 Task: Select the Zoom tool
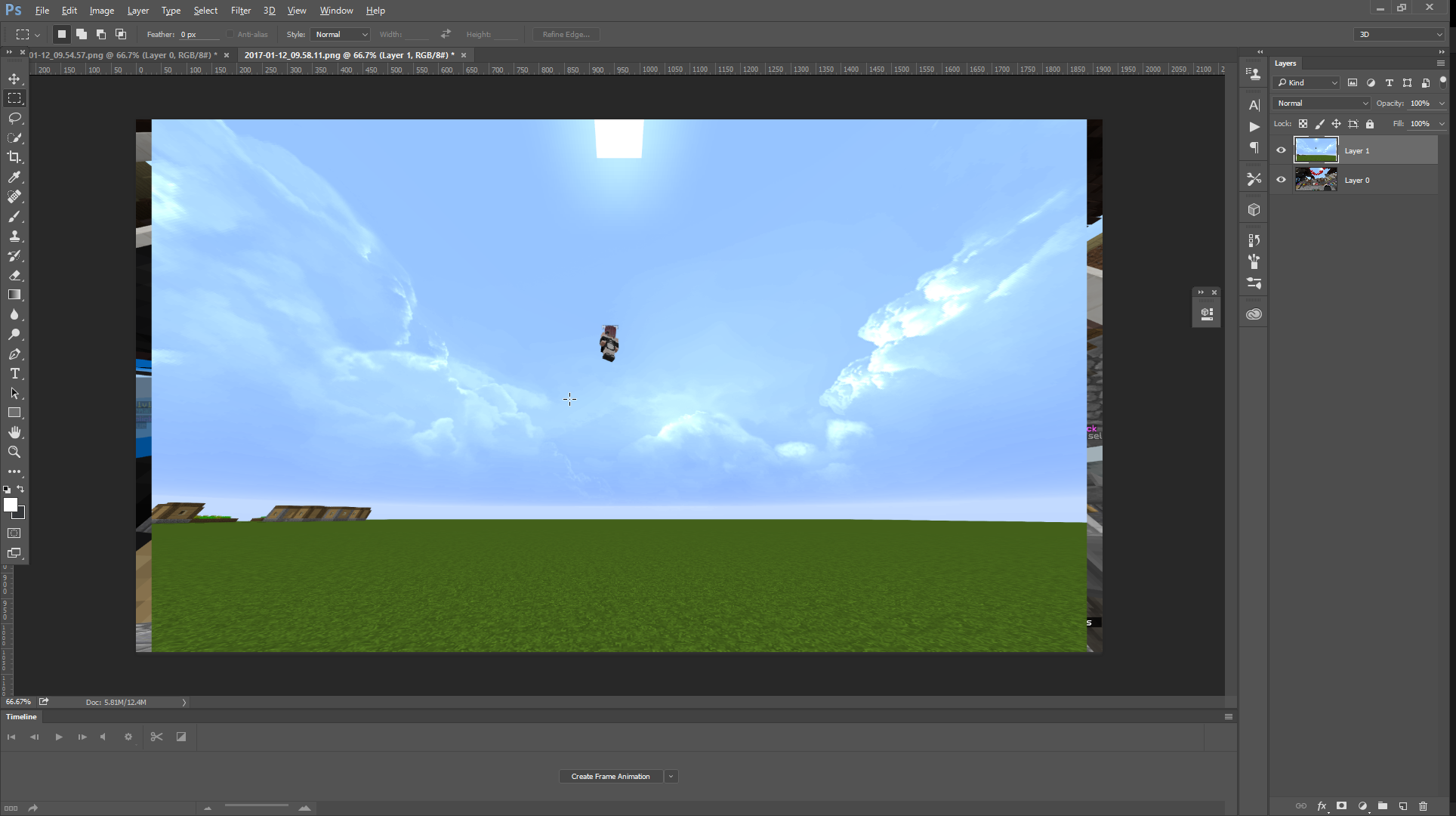(x=14, y=452)
